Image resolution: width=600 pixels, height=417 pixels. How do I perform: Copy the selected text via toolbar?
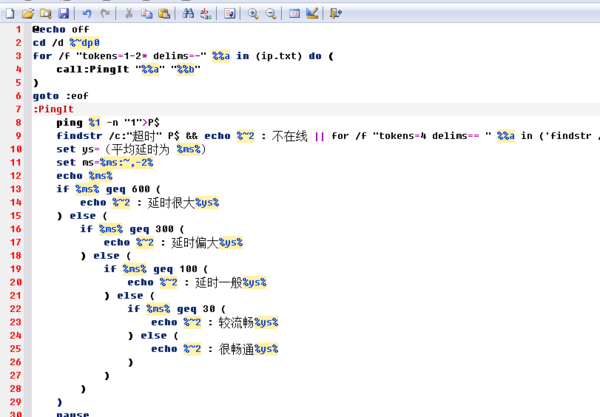coord(147,14)
